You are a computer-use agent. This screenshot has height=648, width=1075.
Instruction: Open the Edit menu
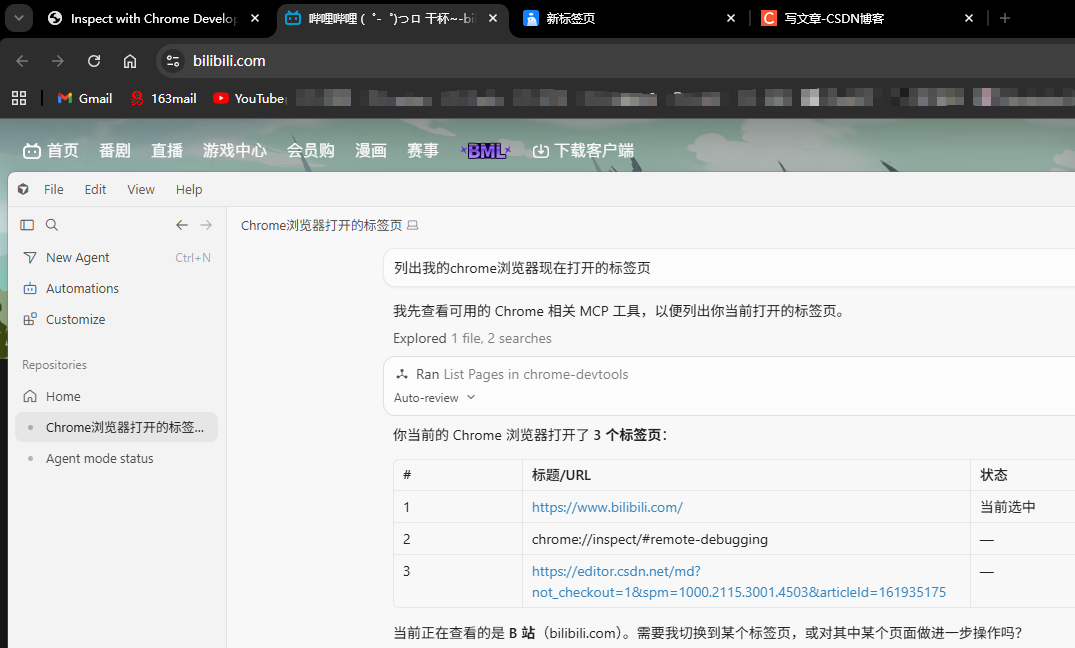[95, 190]
